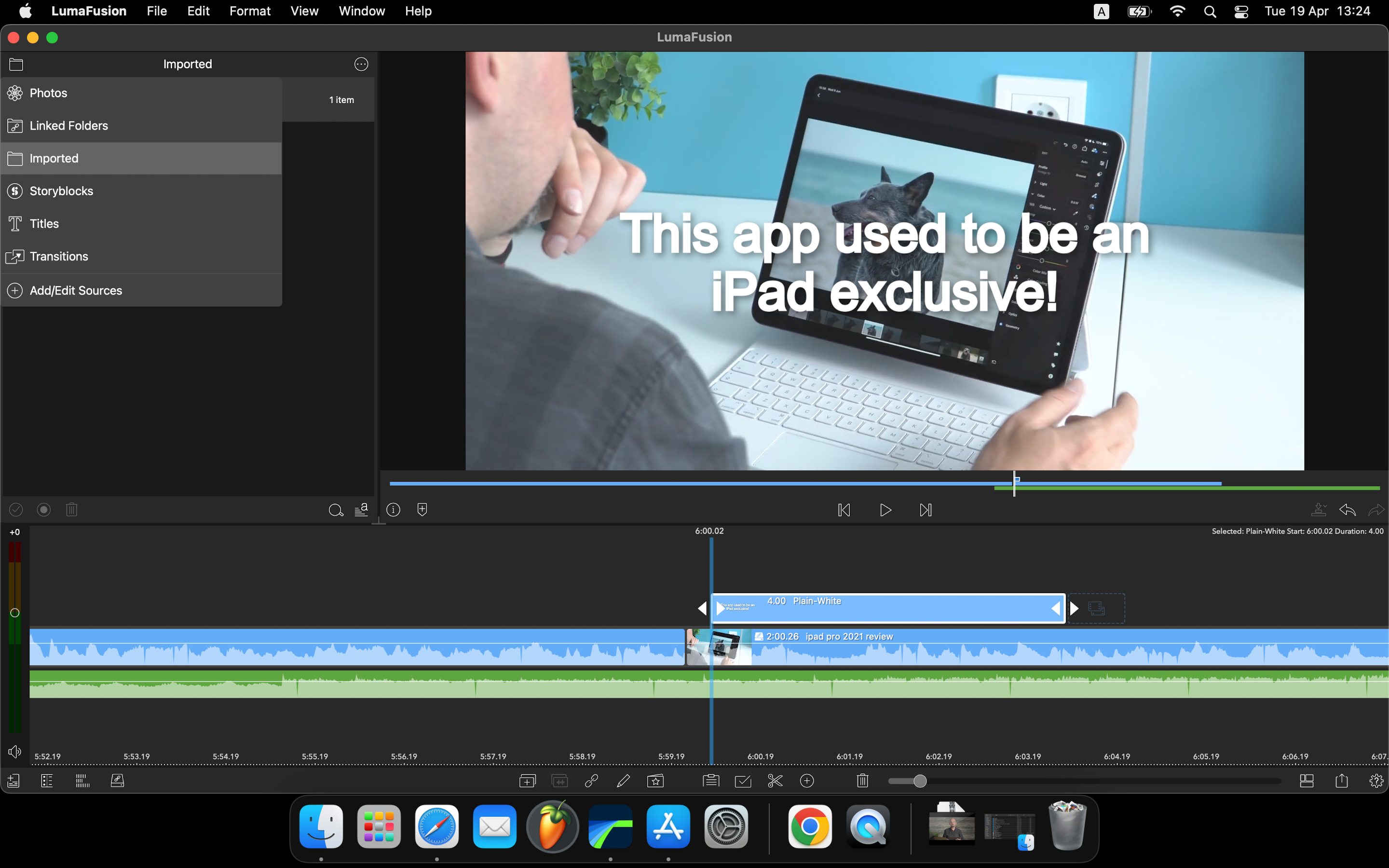Click the library folder icon beside Imported header
The image size is (1389, 868).
pos(16,64)
